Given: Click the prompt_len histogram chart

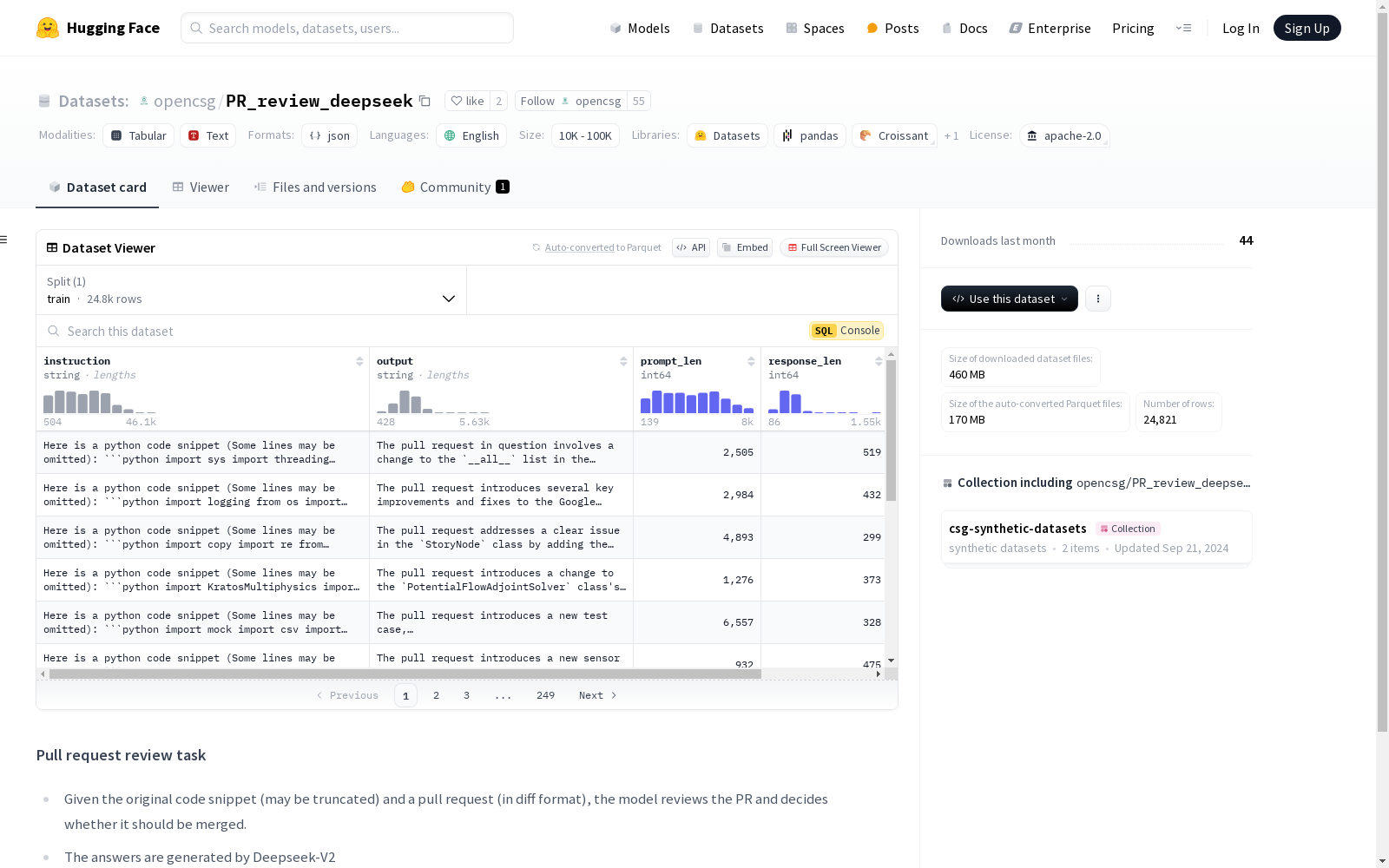Looking at the screenshot, I should click(697, 402).
